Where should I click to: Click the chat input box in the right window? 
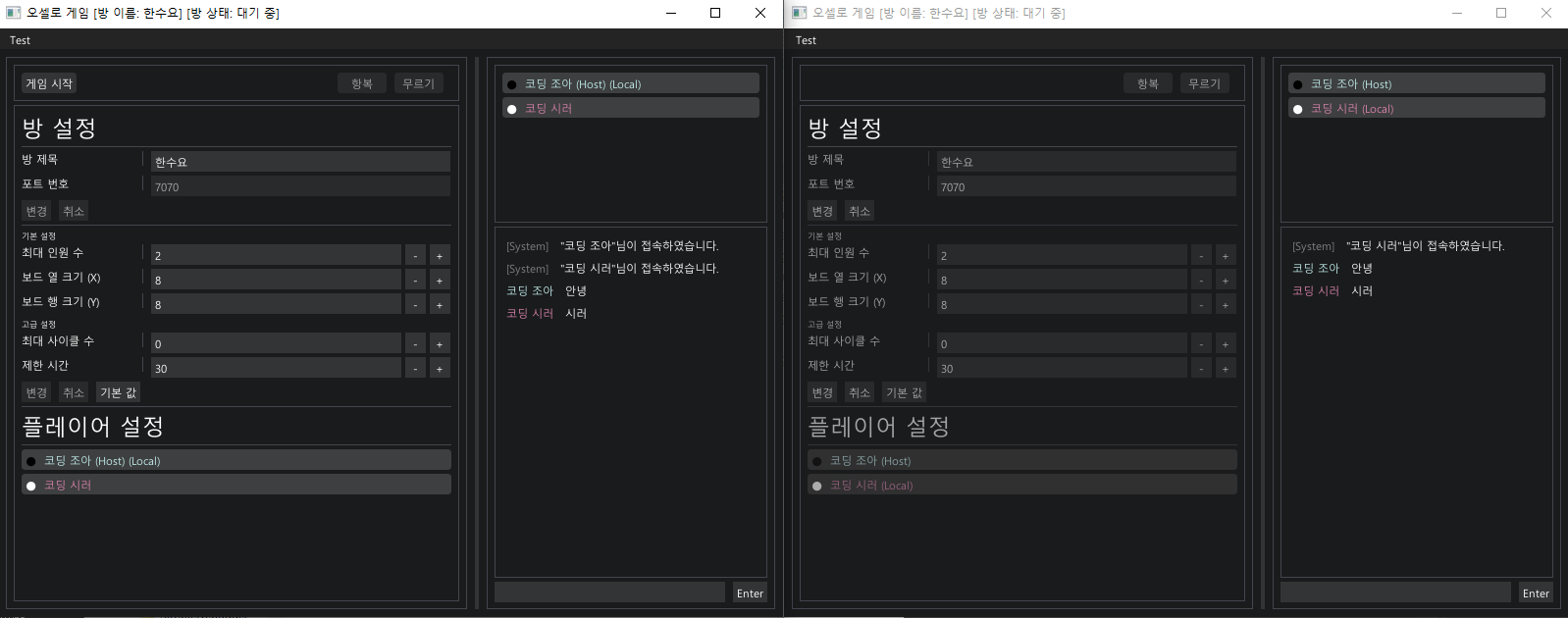(x=1395, y=592)
